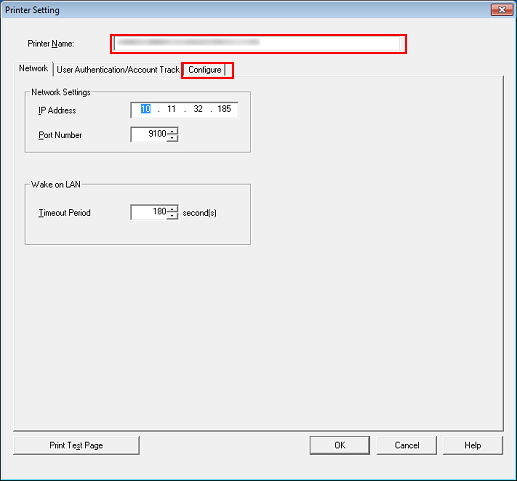Click the Cancel button
The image size is (517, 481).
pos(407,445)
